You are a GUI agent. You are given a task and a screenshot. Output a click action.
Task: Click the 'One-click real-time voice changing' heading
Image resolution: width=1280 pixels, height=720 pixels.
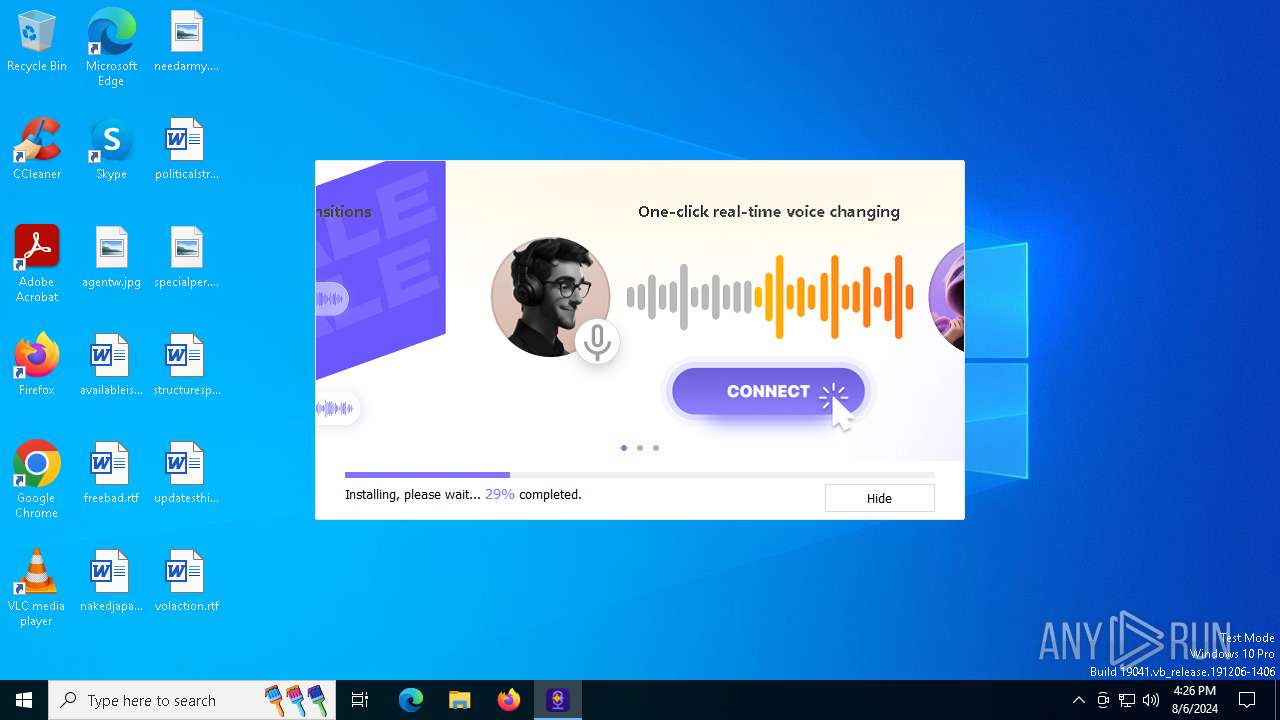(x=769, y=211)
